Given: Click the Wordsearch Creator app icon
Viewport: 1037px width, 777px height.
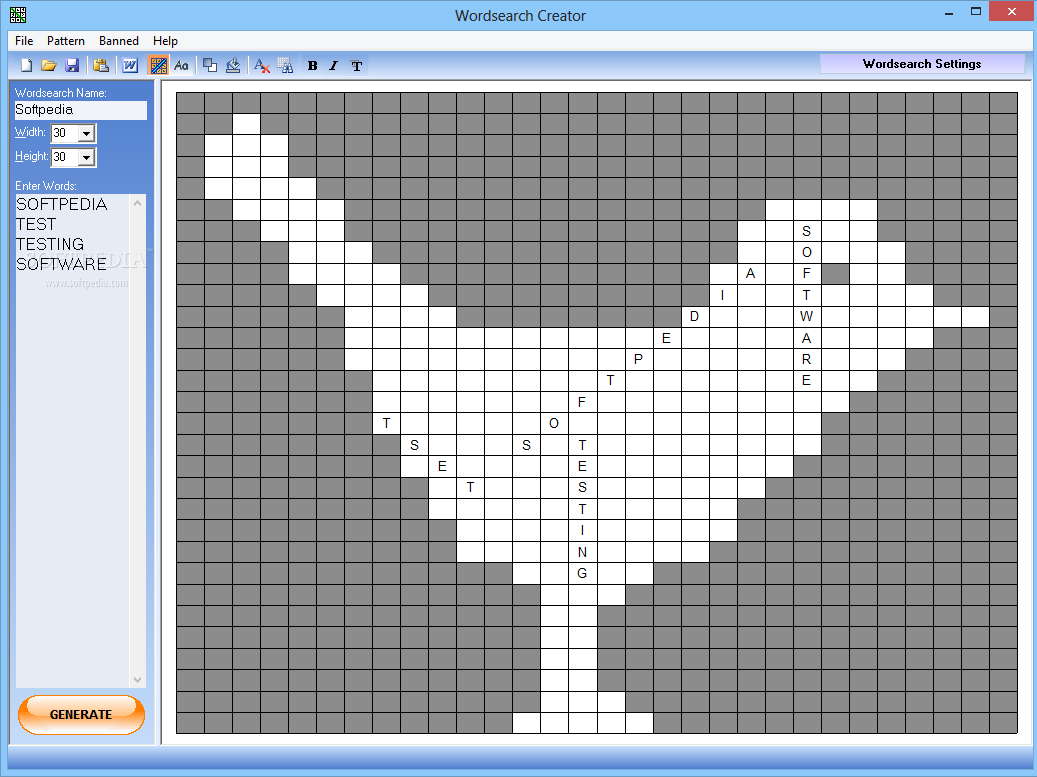Looking at the screenshot, I should (x=18, y=15).
